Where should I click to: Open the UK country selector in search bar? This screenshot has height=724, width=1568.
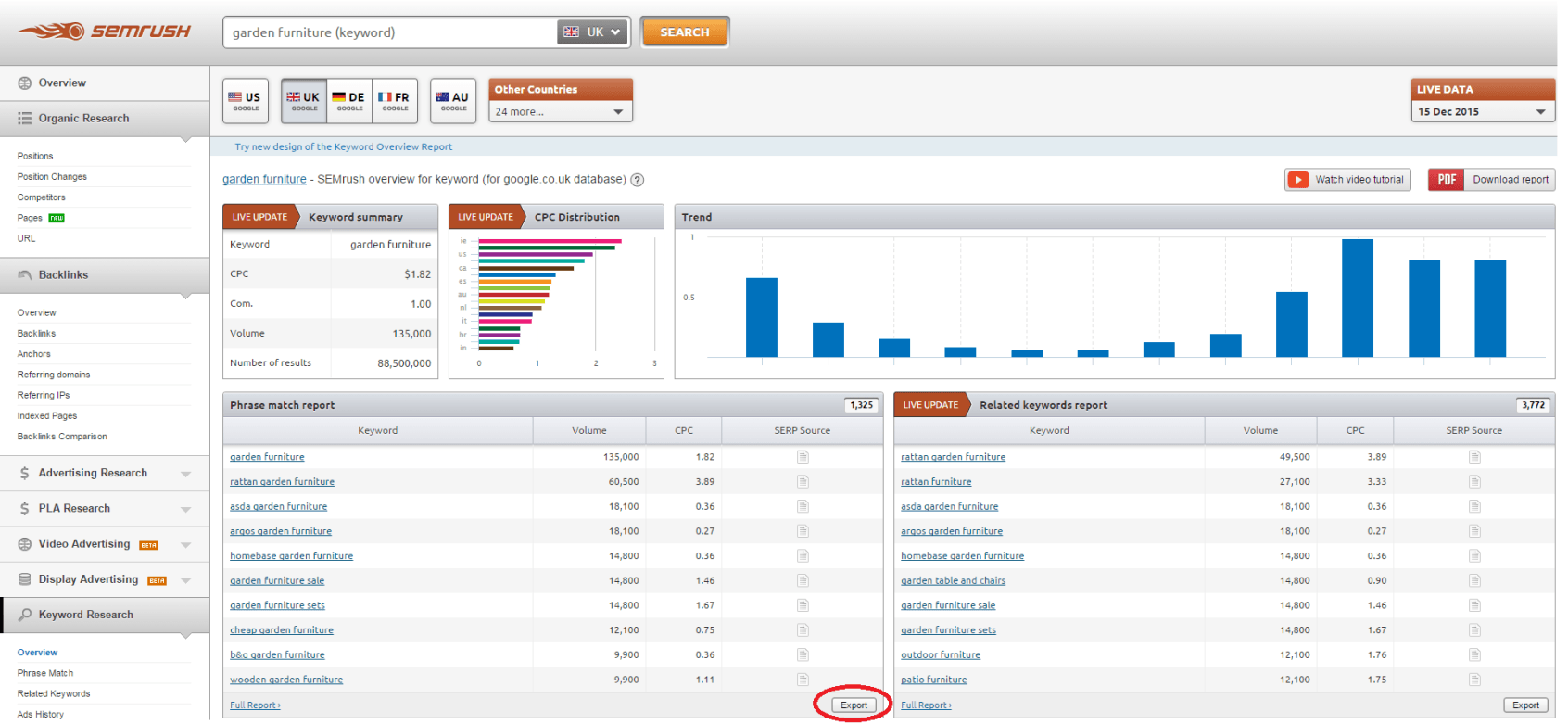tap(592, 32)
